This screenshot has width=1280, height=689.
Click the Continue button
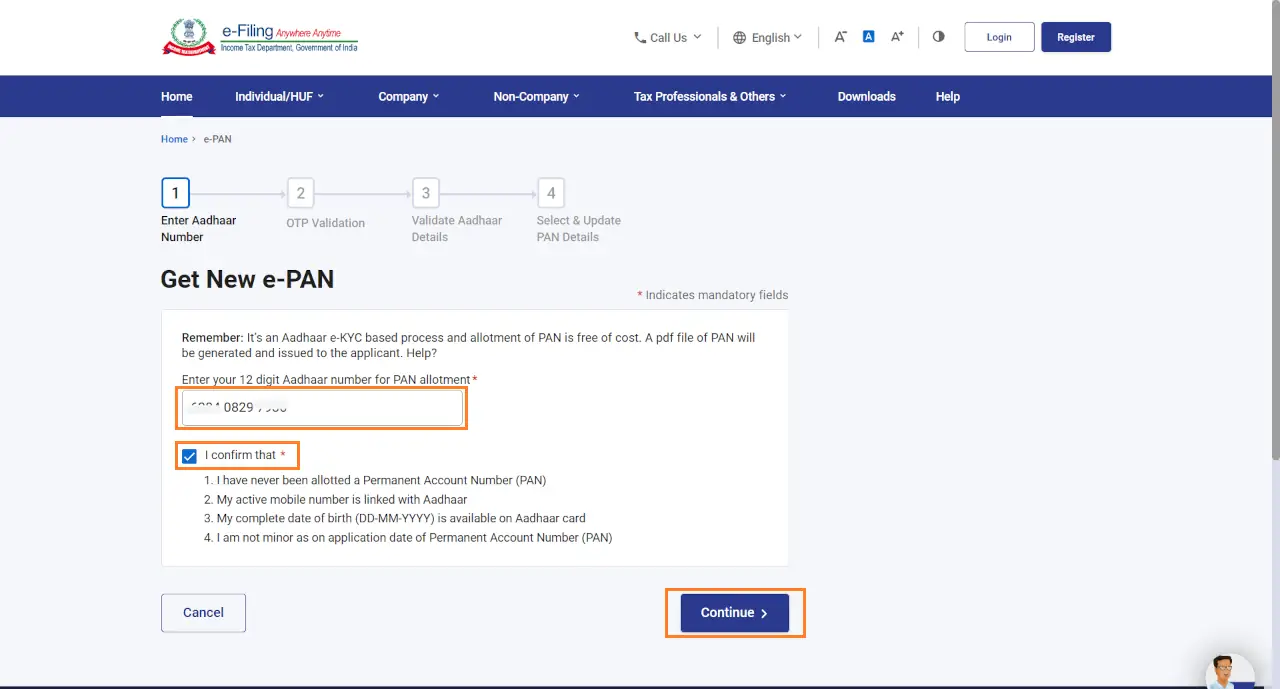[x=735, y=613]
